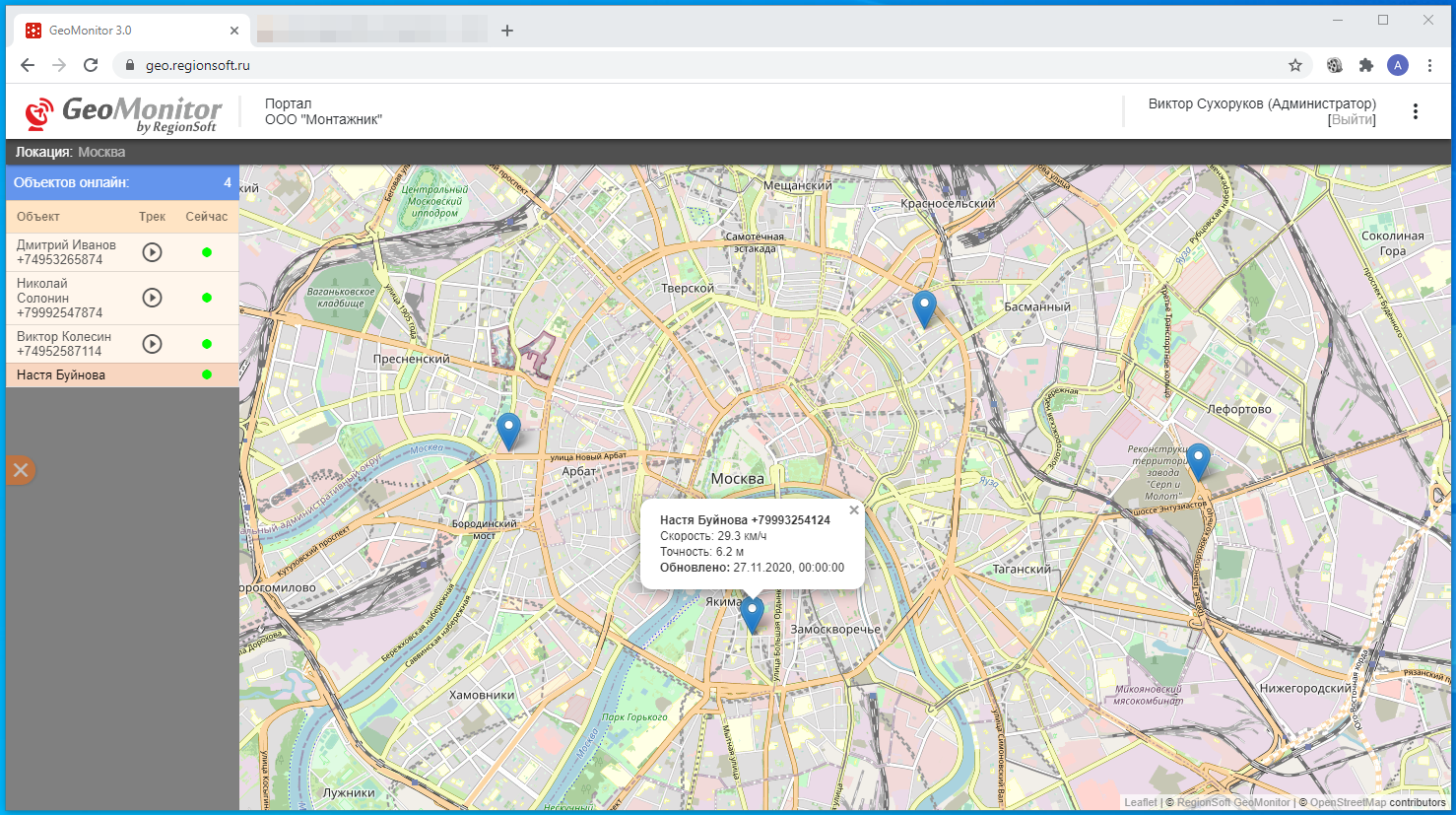Image resolution: width=1456 pixels, height=815 pixels.
Task: Open the portal three-dot options menu
Action: pos(1416,111)
